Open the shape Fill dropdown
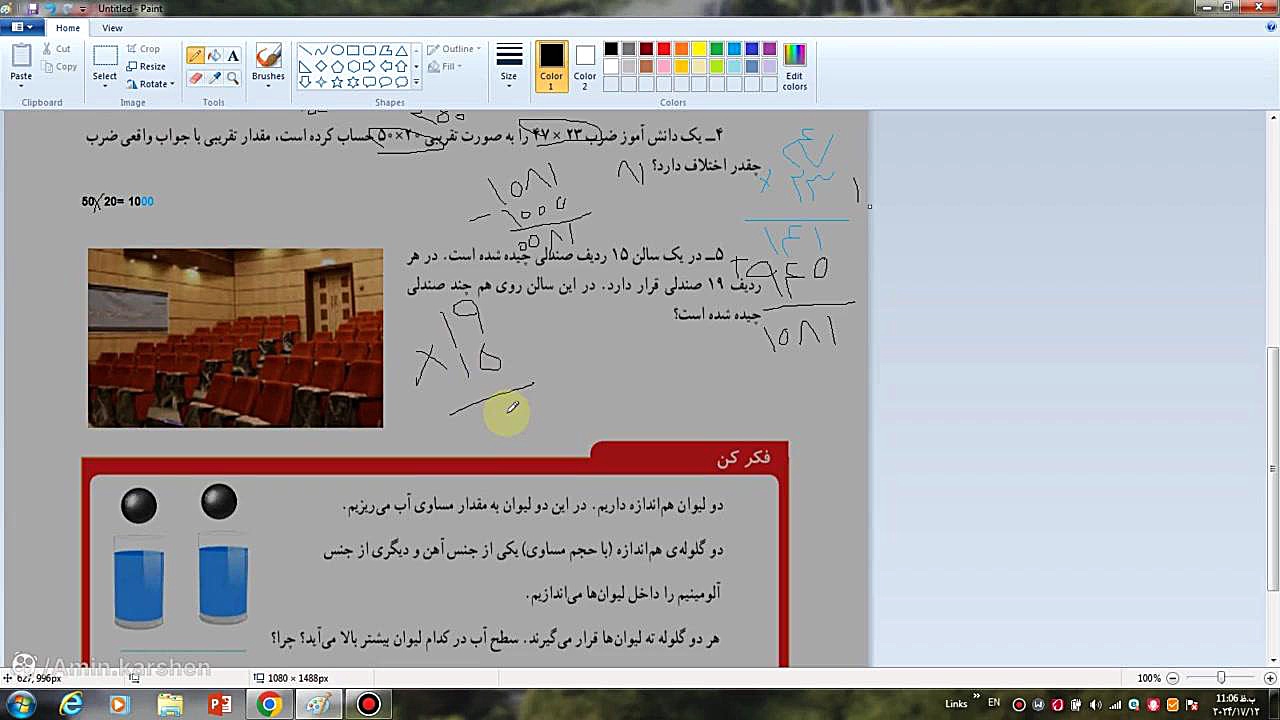 point(444,67)
